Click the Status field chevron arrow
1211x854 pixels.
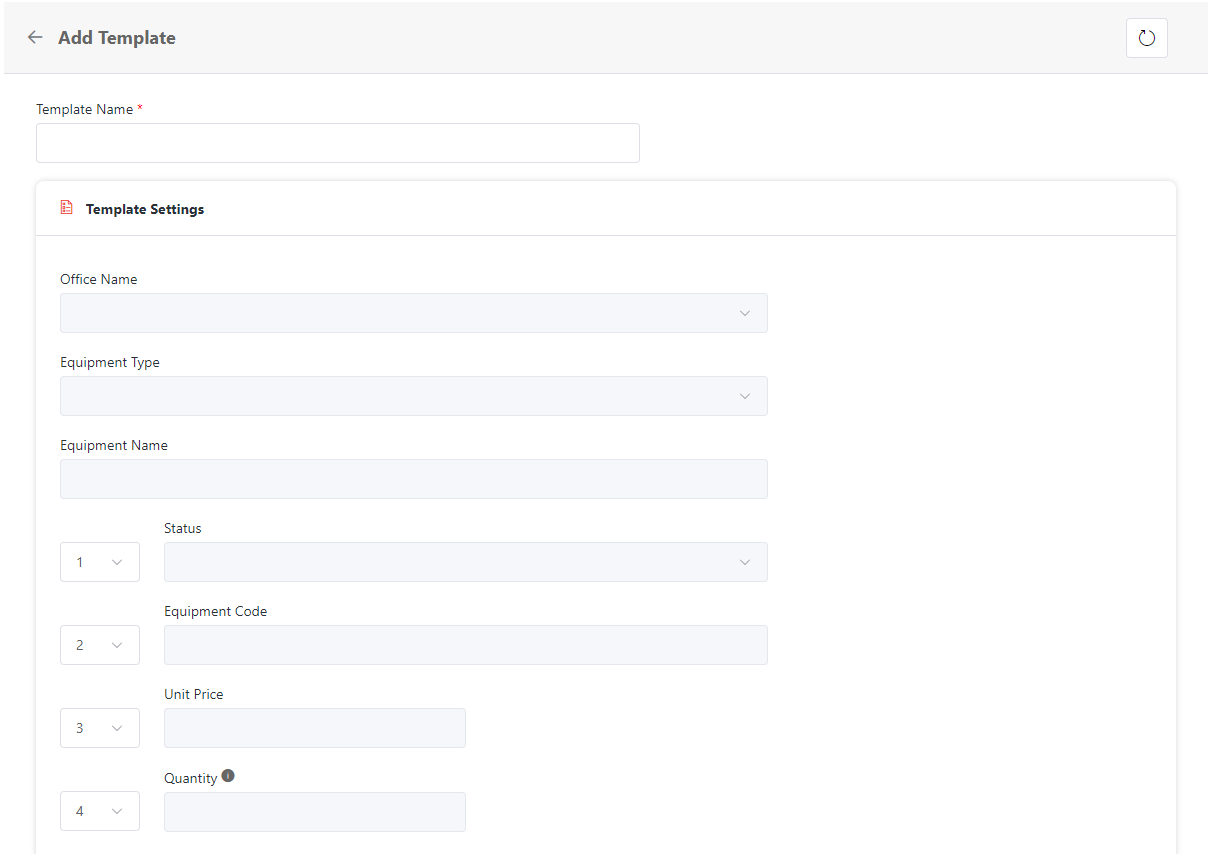tap(745, 562)
